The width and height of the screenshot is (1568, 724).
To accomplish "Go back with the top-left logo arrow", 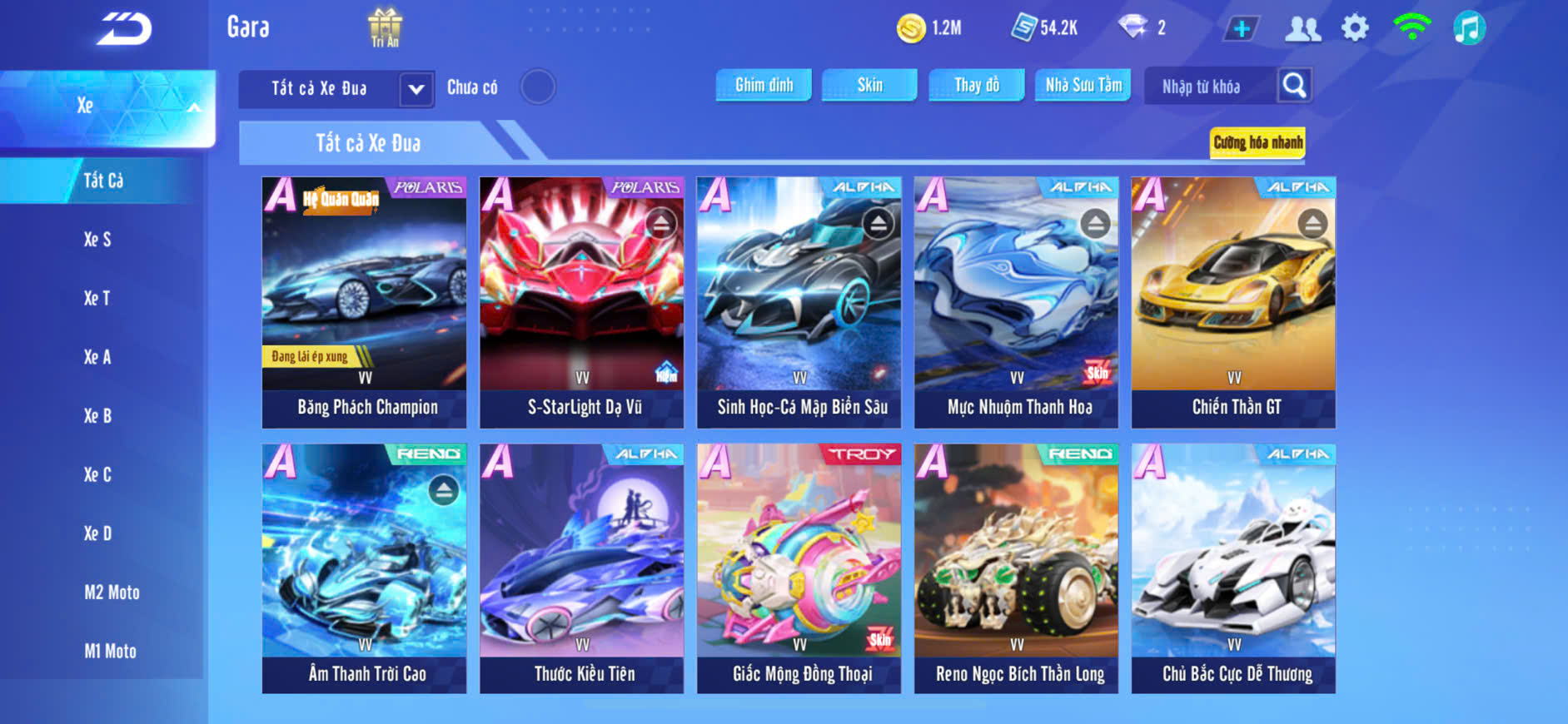I will pyautogui.click(x=124, y=29).
